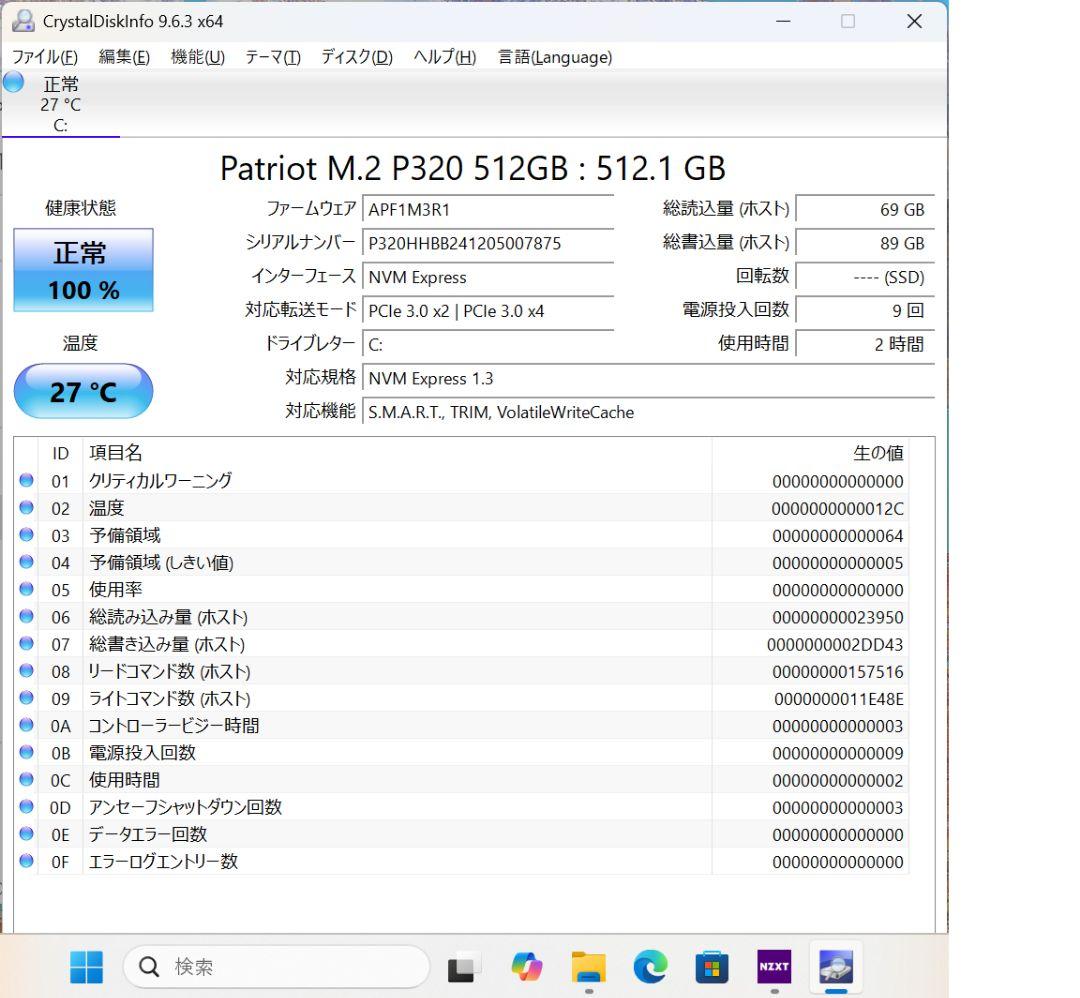The height and width of the screenshot is (998, 1080).
Task: Open the ファイル(F) menu
Action: tap(45, 57)
